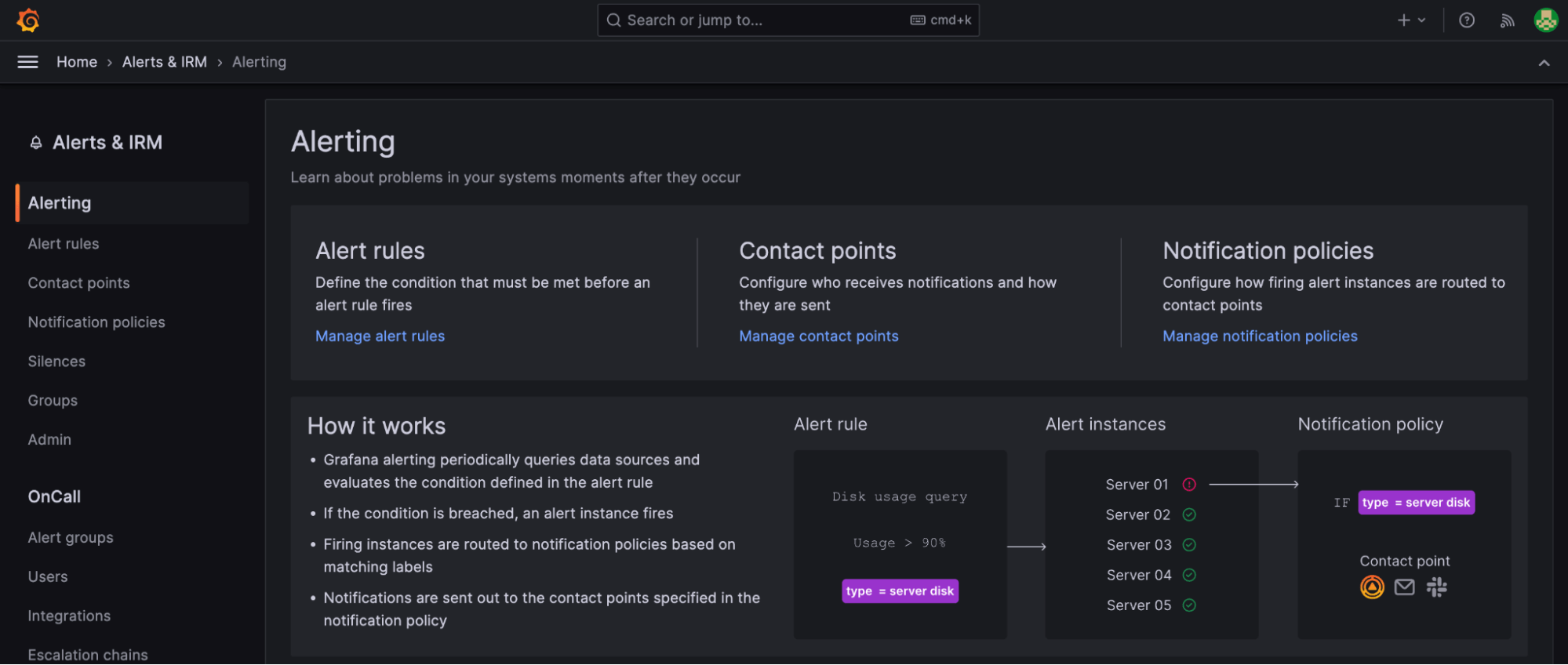Click the search magnifier icon
Viewport: 1568px width, 665px height.
tap(614, 20)
